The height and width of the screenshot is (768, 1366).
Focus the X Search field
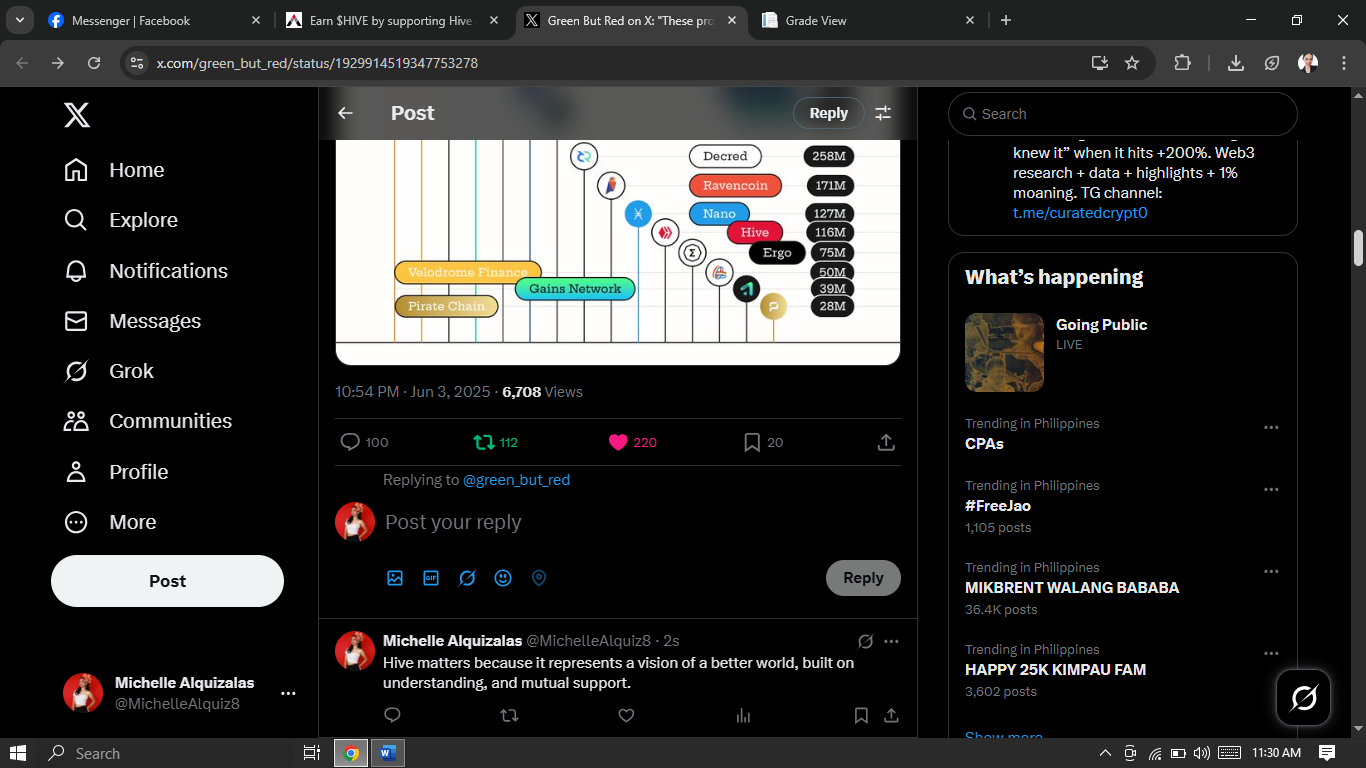pyautogui.click(x=1123, y=114)
